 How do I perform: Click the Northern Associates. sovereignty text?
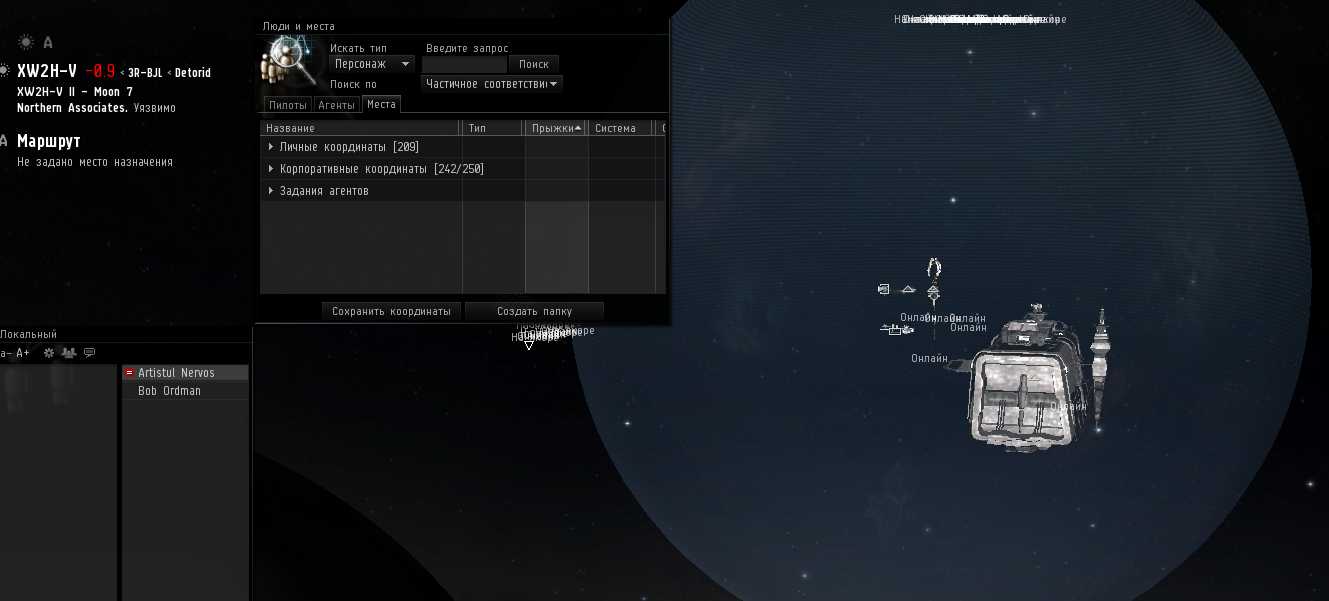pyautogui.click(x=73, y=108)
